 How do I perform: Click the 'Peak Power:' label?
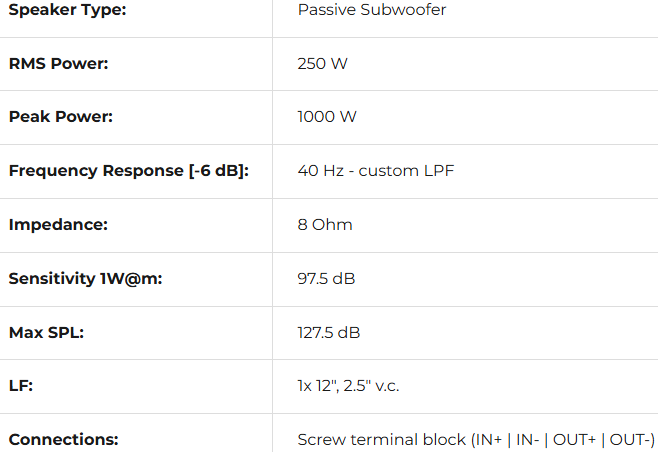click(60, 117)
